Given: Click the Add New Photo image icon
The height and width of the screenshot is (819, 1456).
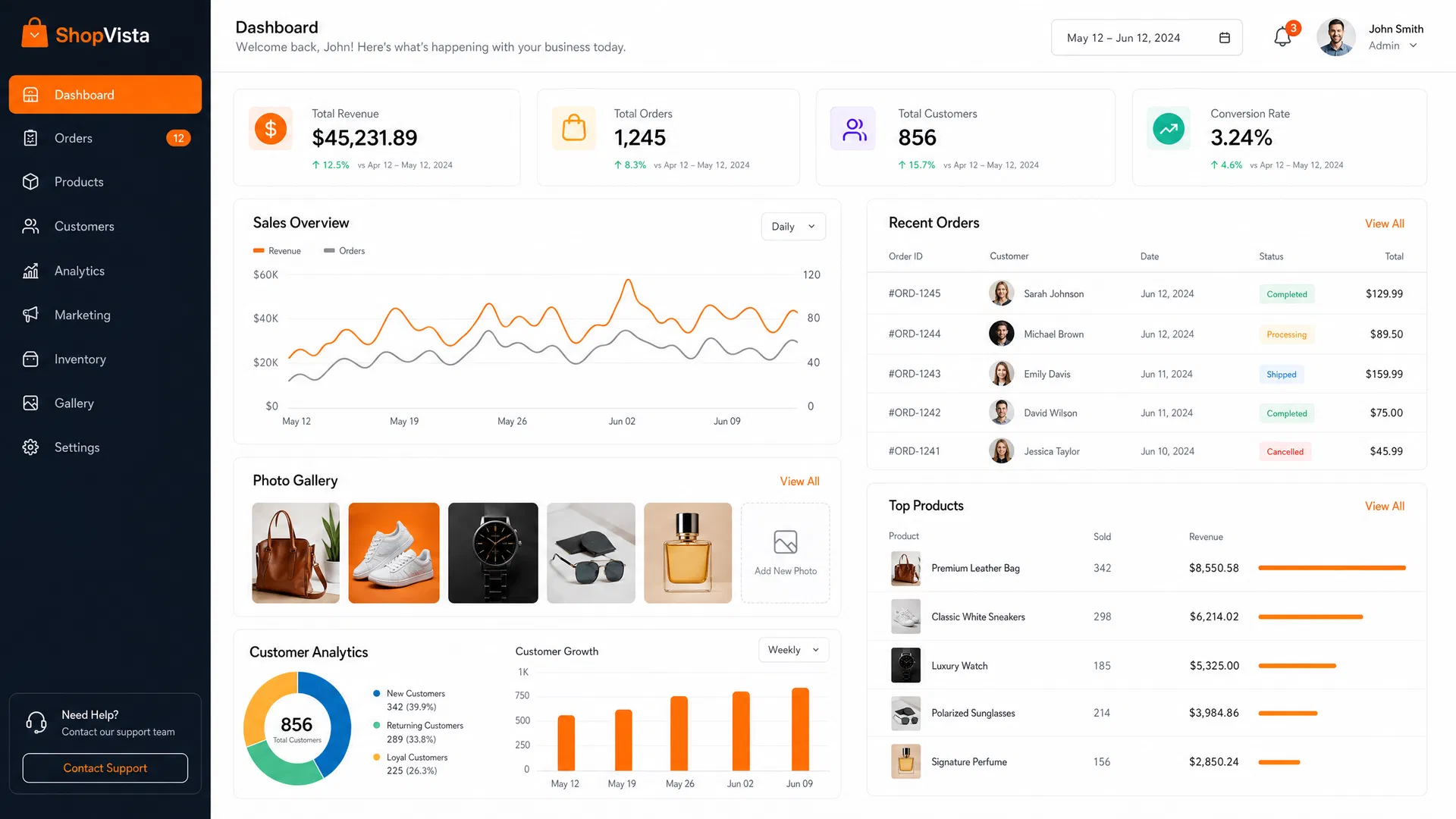Looking at the screenshot, I should tap(786, 542).
